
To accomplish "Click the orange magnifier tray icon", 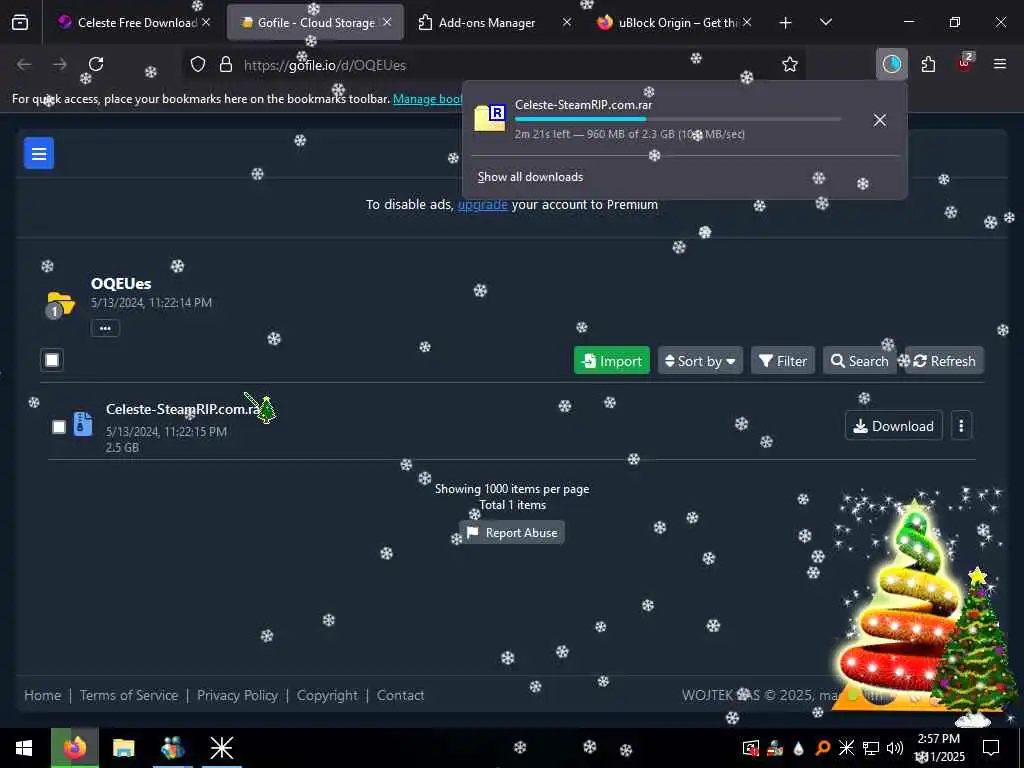I will tap(823, 748).
